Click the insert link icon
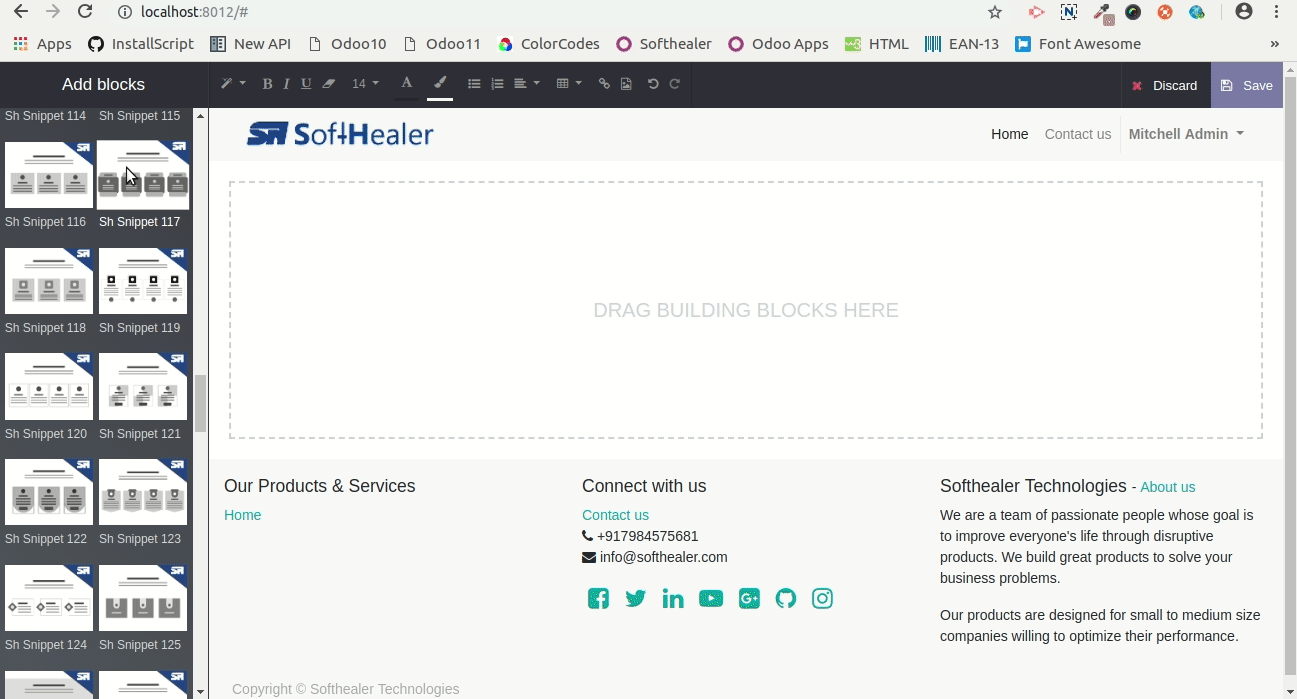The width and height of the screenshot is (1297, 699). pos(604,84)
